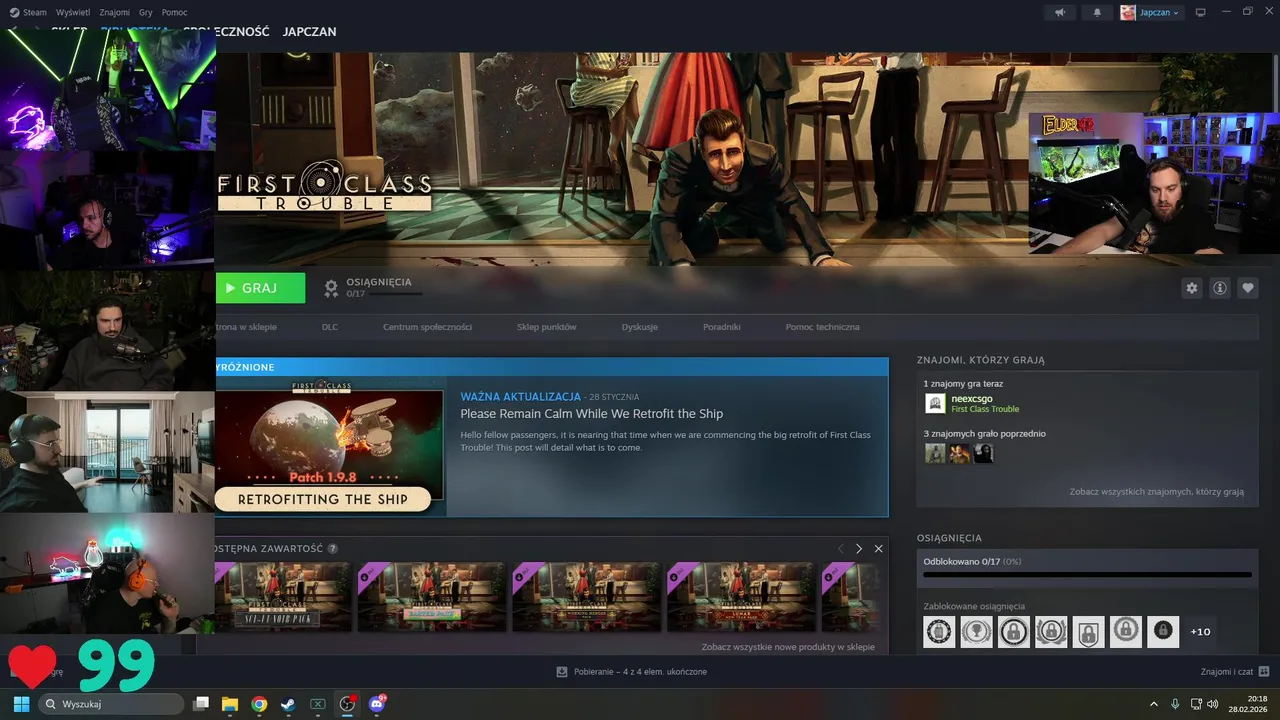The image size is (1280, 720).
Task: Open the notifications bell
Action: [x=1097, y=12]
